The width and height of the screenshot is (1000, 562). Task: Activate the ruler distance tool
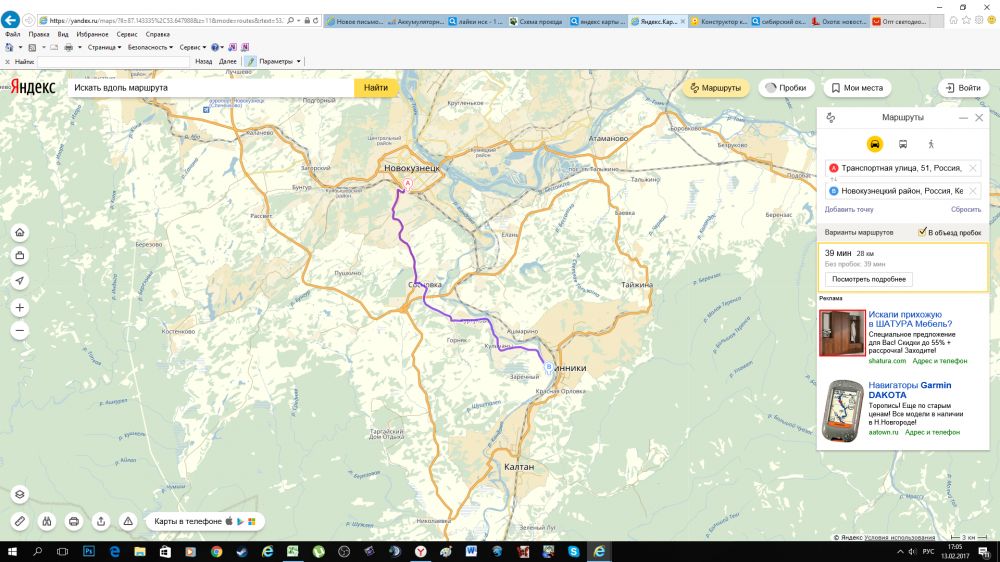(20, 521)
